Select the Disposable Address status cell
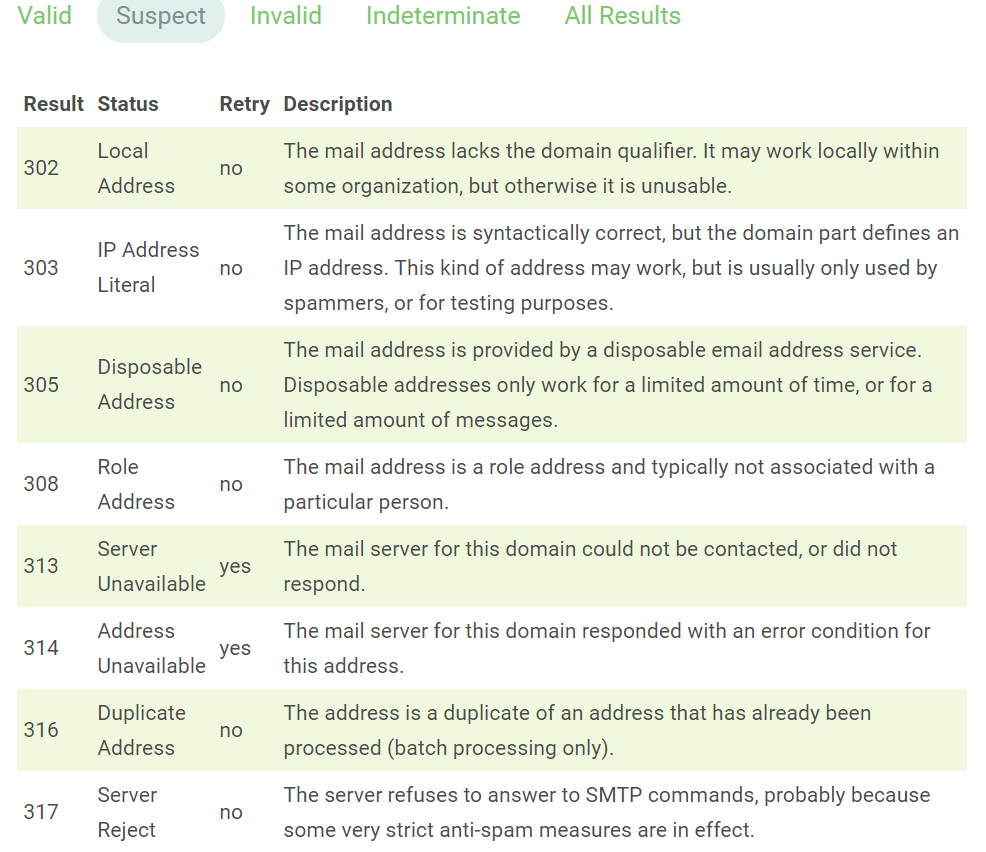 (x=149, y=384)
